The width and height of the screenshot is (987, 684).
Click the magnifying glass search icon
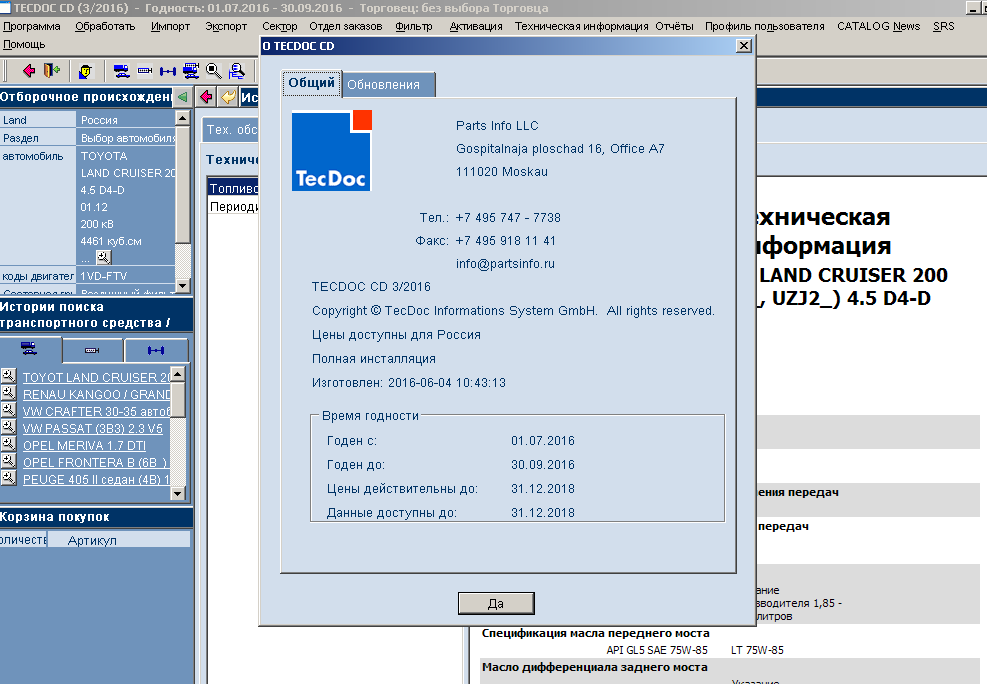click(214, 70)
